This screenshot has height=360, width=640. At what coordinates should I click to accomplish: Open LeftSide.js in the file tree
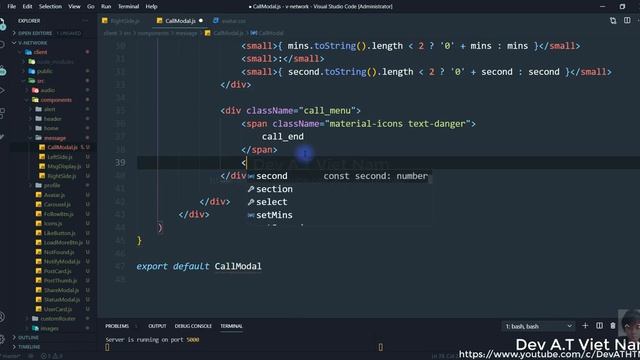click(x=60, y=157)
